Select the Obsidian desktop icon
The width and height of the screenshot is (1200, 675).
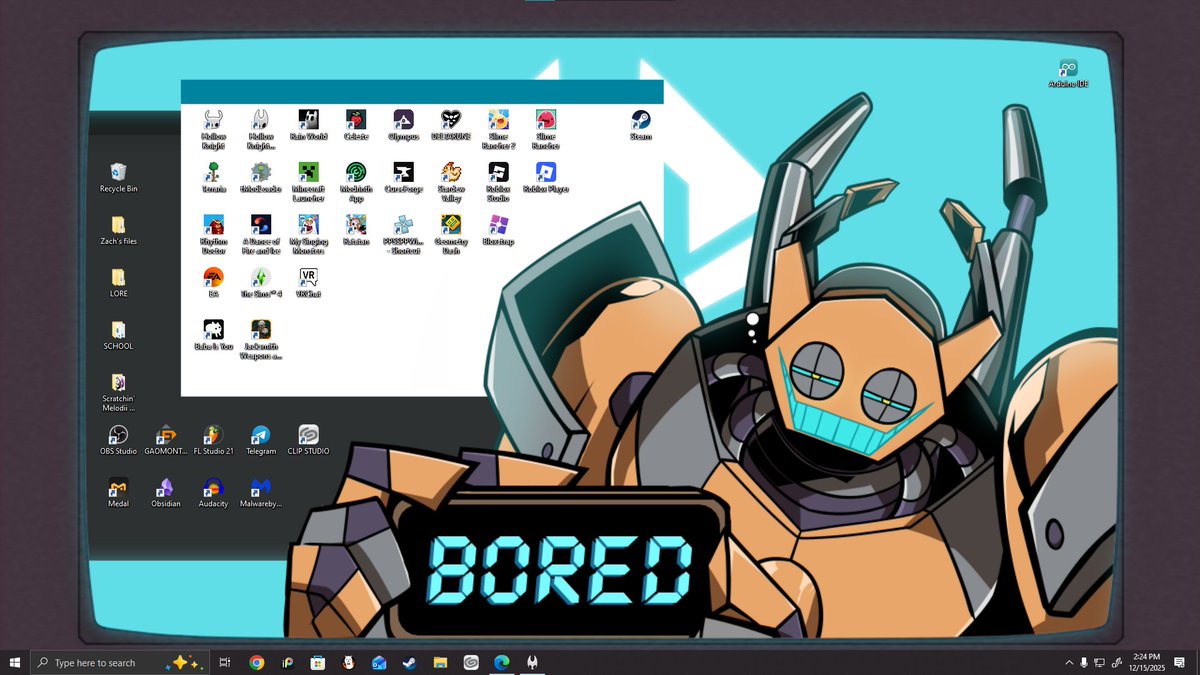click(166, 493)
